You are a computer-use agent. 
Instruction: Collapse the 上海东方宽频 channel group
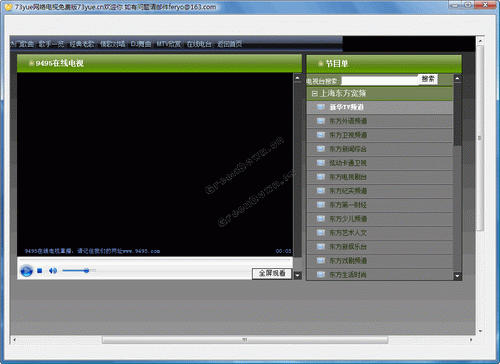tap(314, 94)
